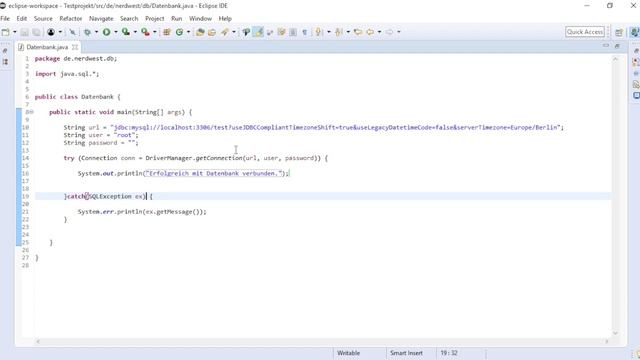Open the Edit menu
The width and height of the screenshot is (640, 360).
22,19
